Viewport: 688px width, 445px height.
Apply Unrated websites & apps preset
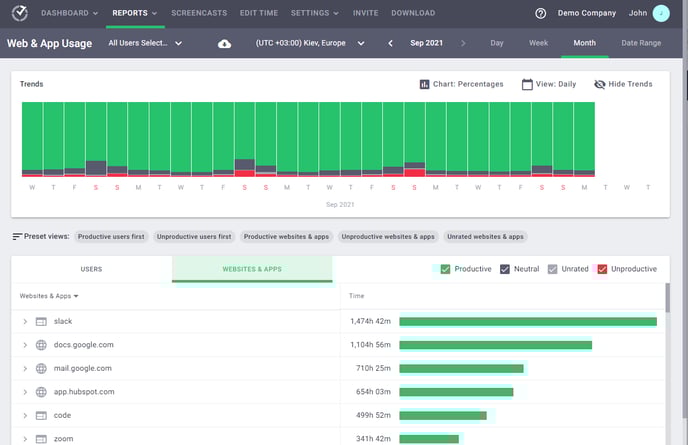click(x=485, y=237)
